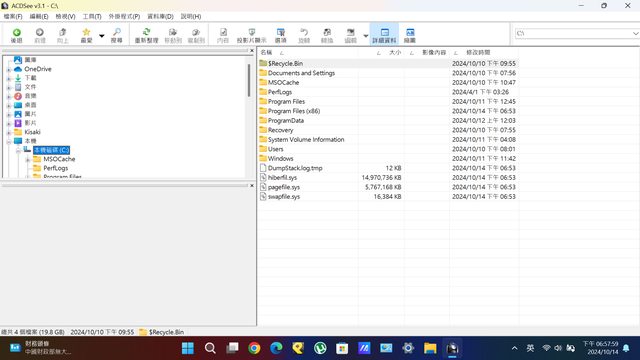Viewport: 640px width, 360px height.
Task: Open the path combo box showing C:\
Action: [x=577, y=33]
